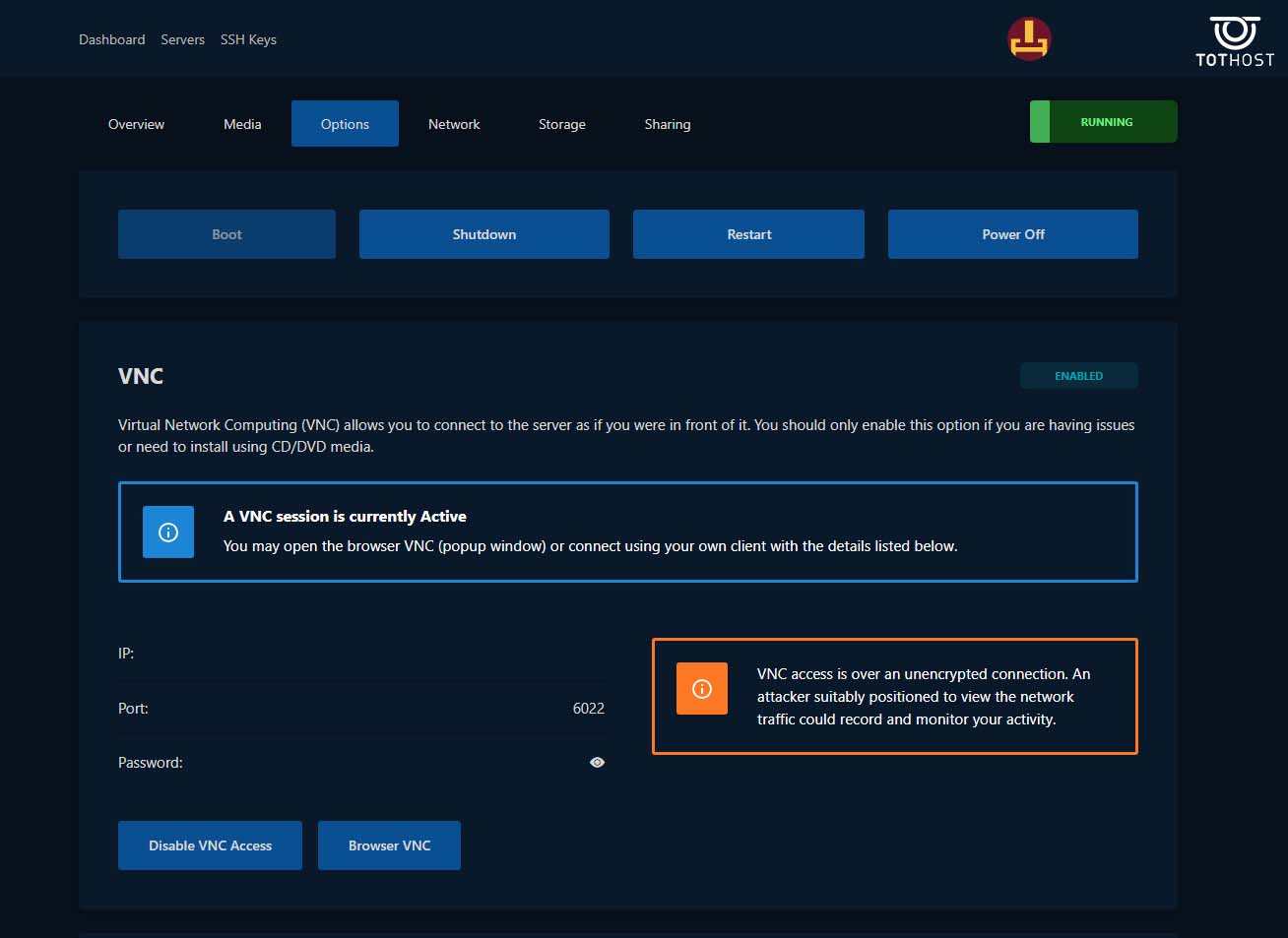Click the user avatar icon in header
This screenshot has height=938, width=1288.
(1029, 39)
